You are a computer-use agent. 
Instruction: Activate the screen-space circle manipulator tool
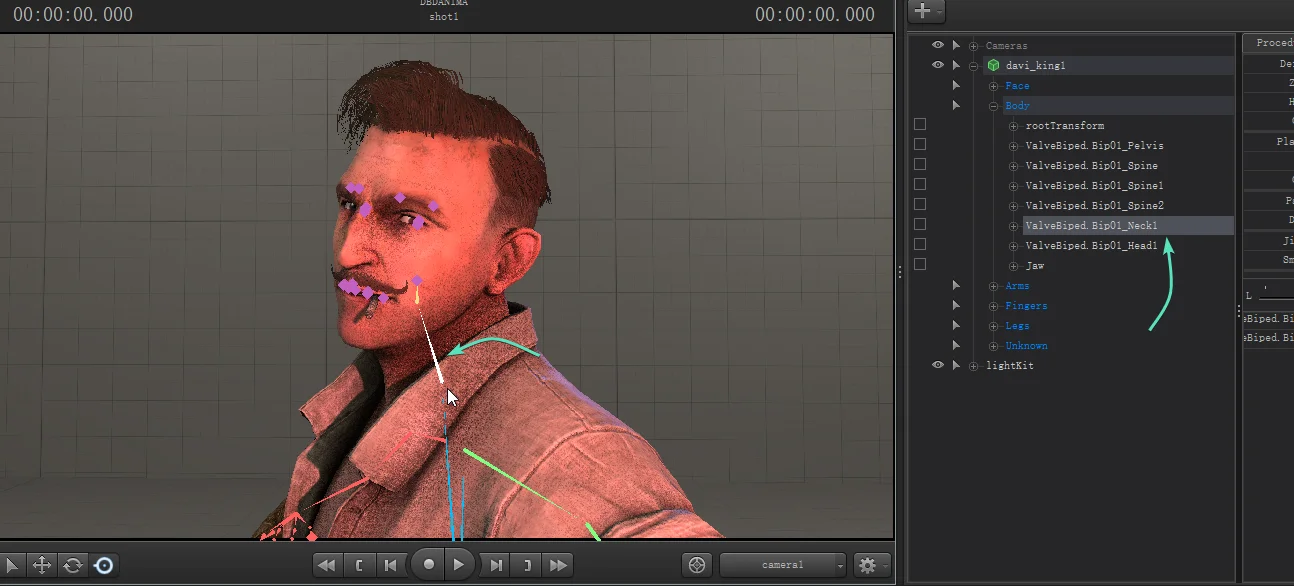point(104,565)
